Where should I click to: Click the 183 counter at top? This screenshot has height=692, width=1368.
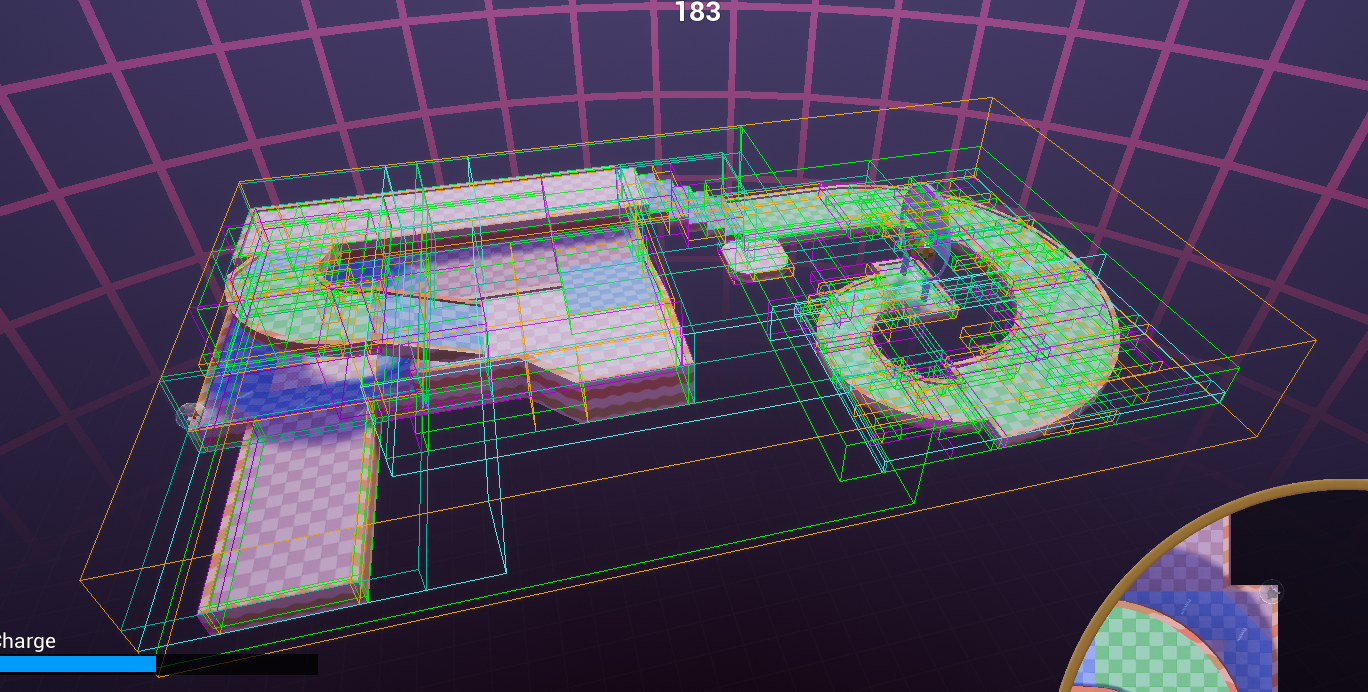coord(697,11)
